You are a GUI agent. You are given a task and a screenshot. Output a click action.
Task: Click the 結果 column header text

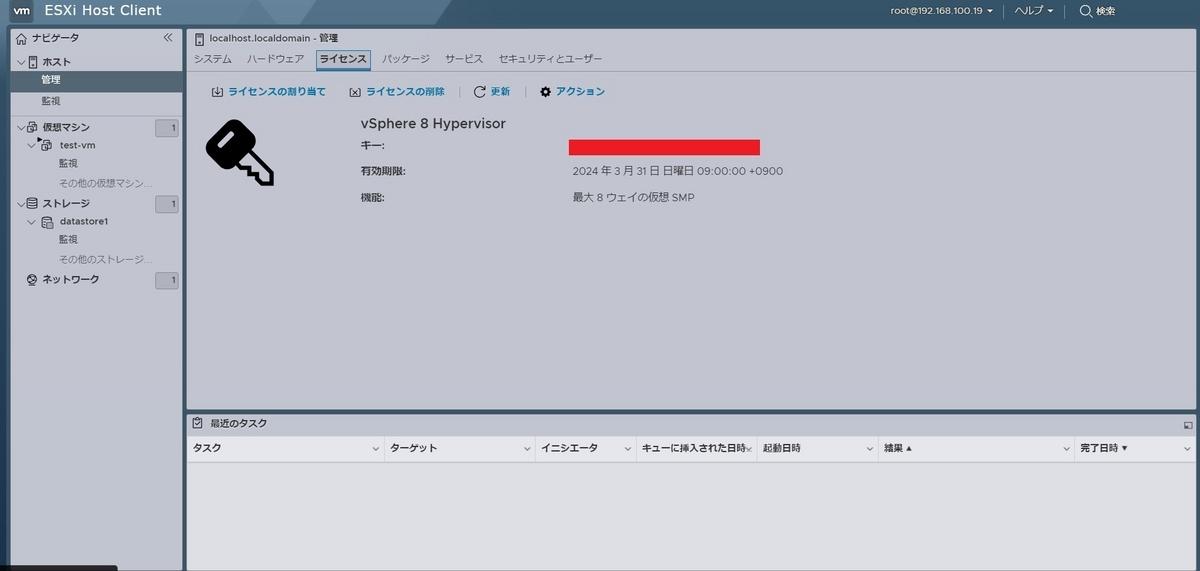894,448
